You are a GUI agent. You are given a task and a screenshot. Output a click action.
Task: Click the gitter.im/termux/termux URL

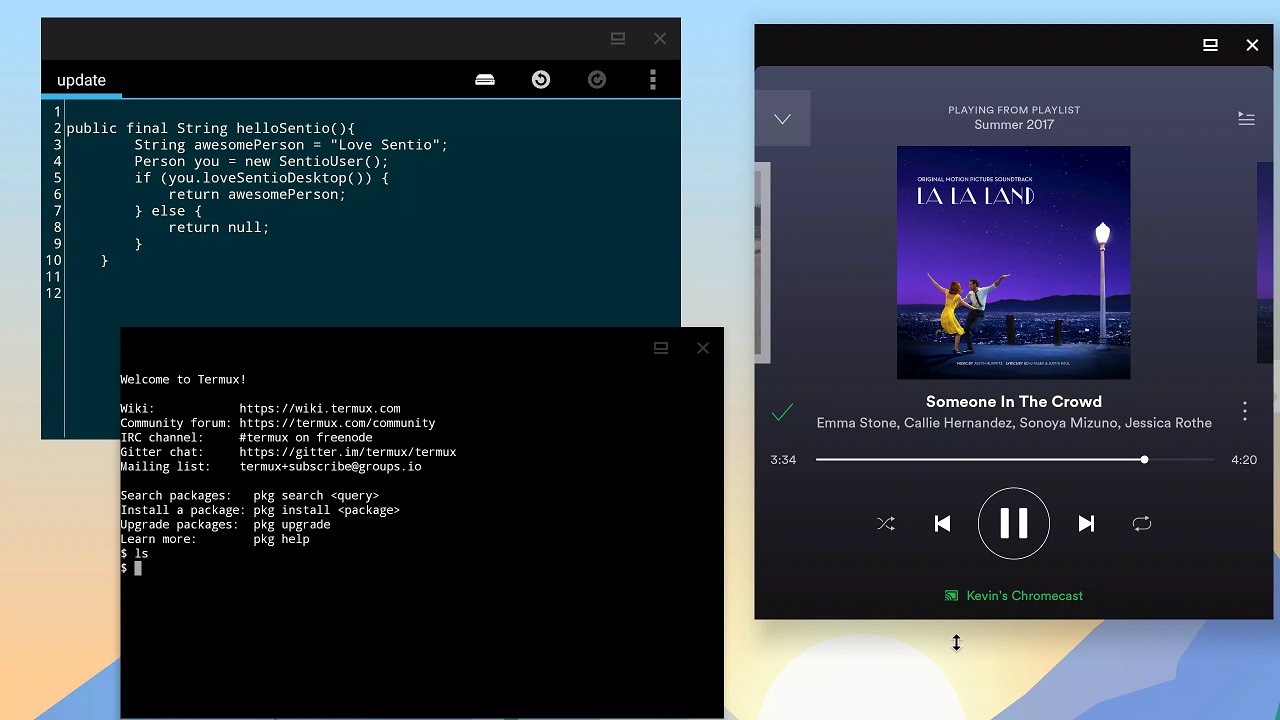tap(348, 452)
